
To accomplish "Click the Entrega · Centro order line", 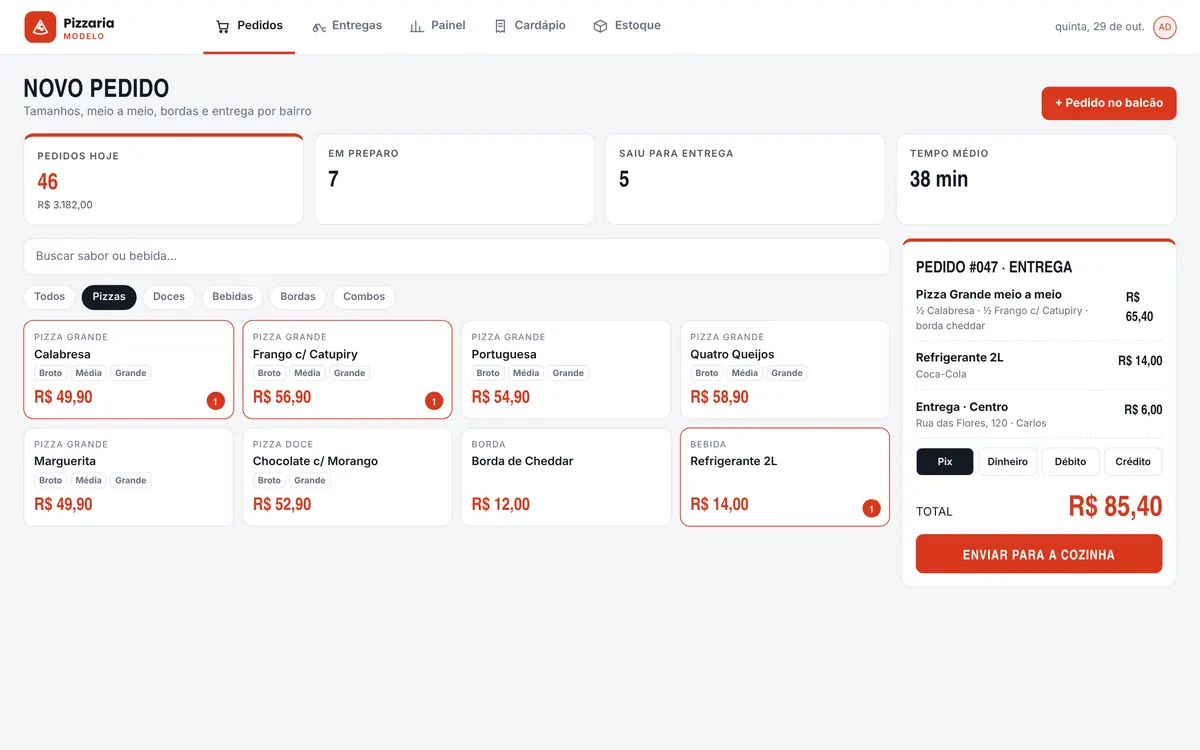I will click(1039, 414).
